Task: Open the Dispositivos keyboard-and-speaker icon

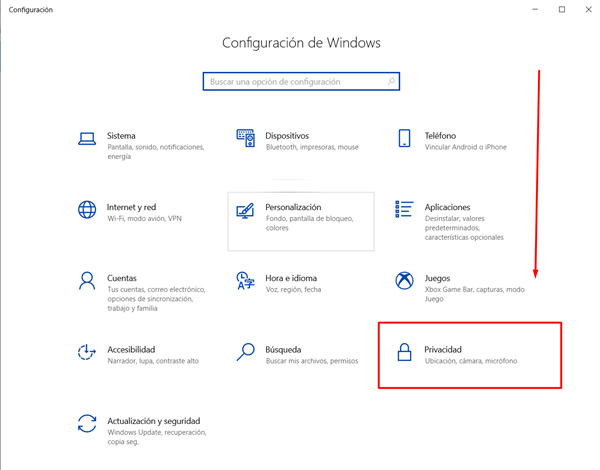Action: [x=245, y=138]
